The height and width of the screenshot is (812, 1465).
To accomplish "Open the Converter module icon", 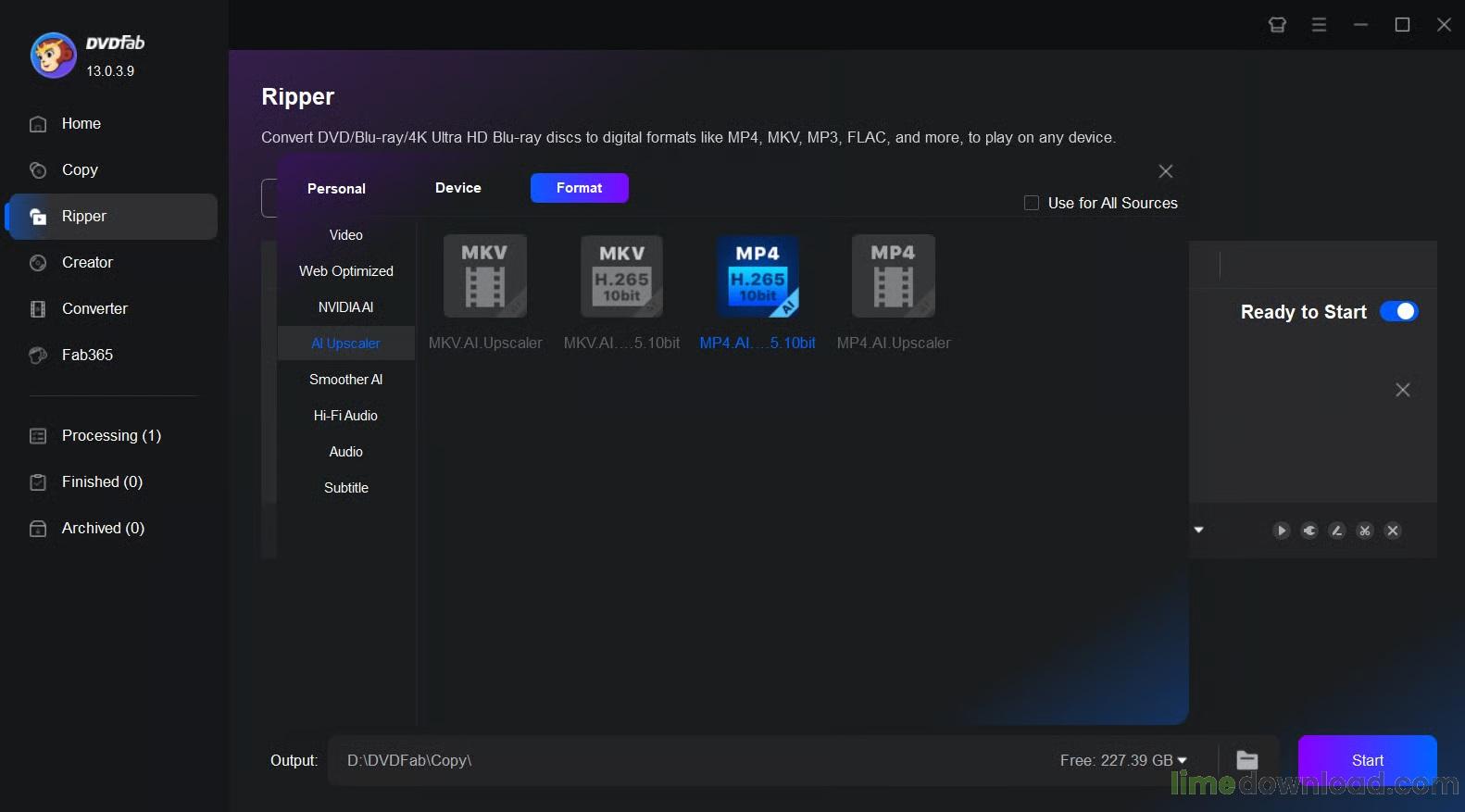I will (x=38, y=309).
